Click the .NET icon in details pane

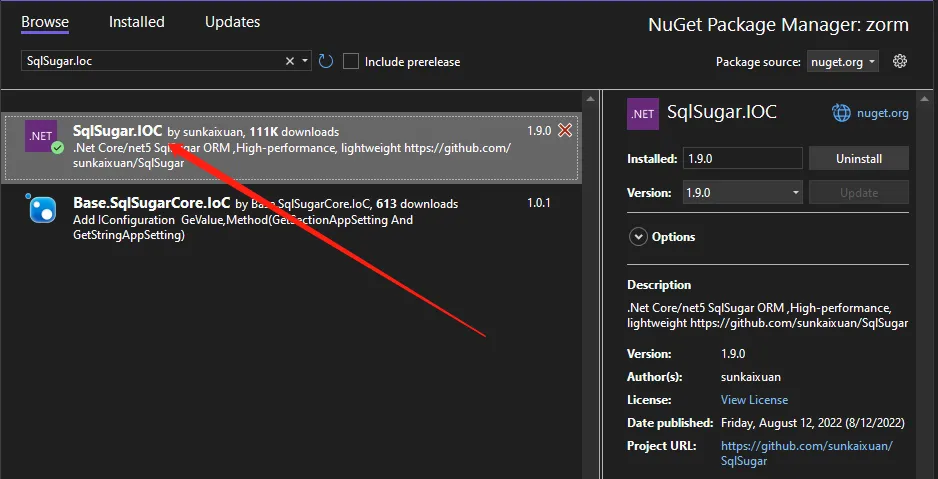pos(642,114)
